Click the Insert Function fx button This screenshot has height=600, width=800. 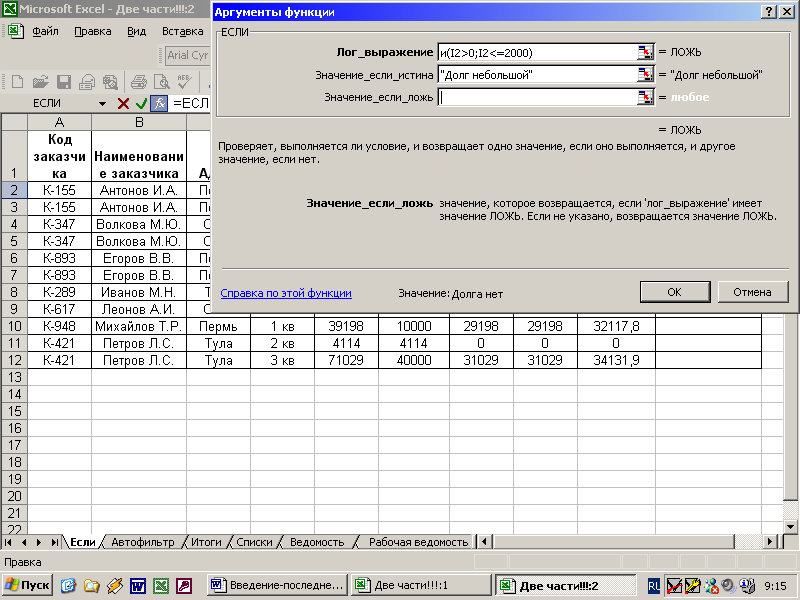coord(159,104)
